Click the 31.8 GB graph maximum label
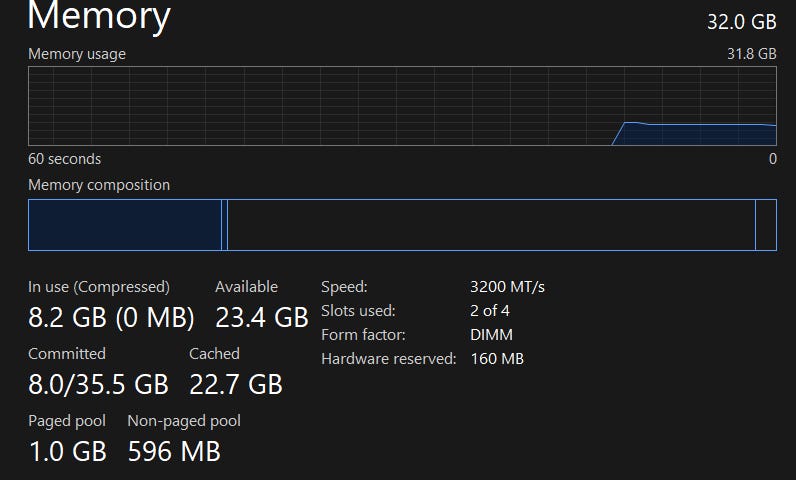 (x=752, y=54)
